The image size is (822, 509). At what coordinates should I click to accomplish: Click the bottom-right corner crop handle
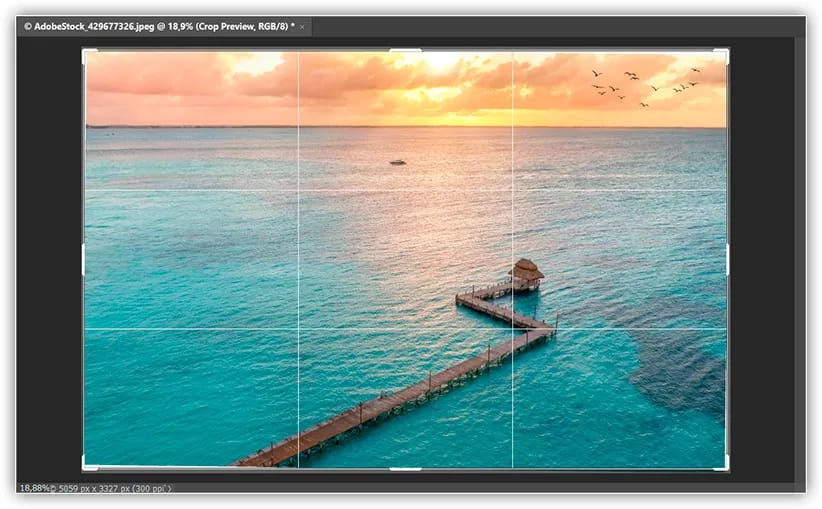pyautogui.click(x=725, y=466)
